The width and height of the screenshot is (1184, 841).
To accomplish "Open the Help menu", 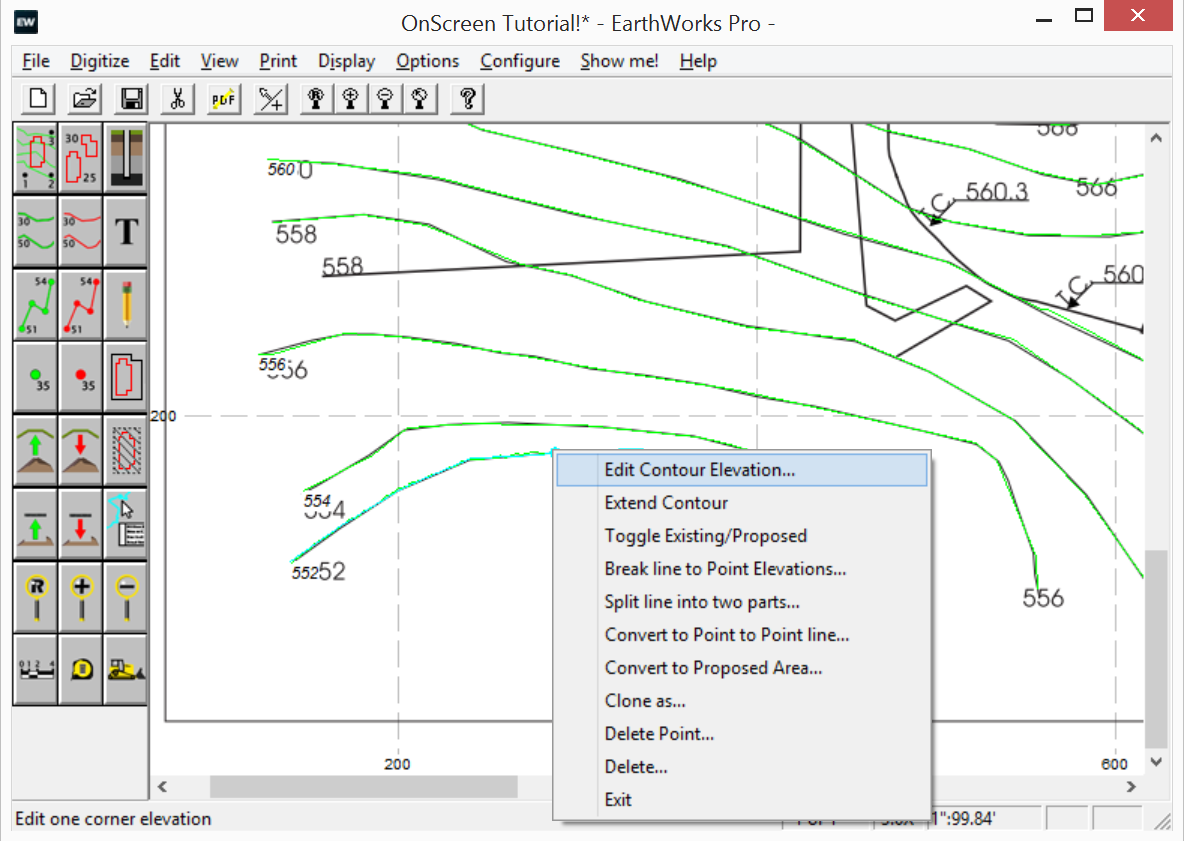I will 698,61.
